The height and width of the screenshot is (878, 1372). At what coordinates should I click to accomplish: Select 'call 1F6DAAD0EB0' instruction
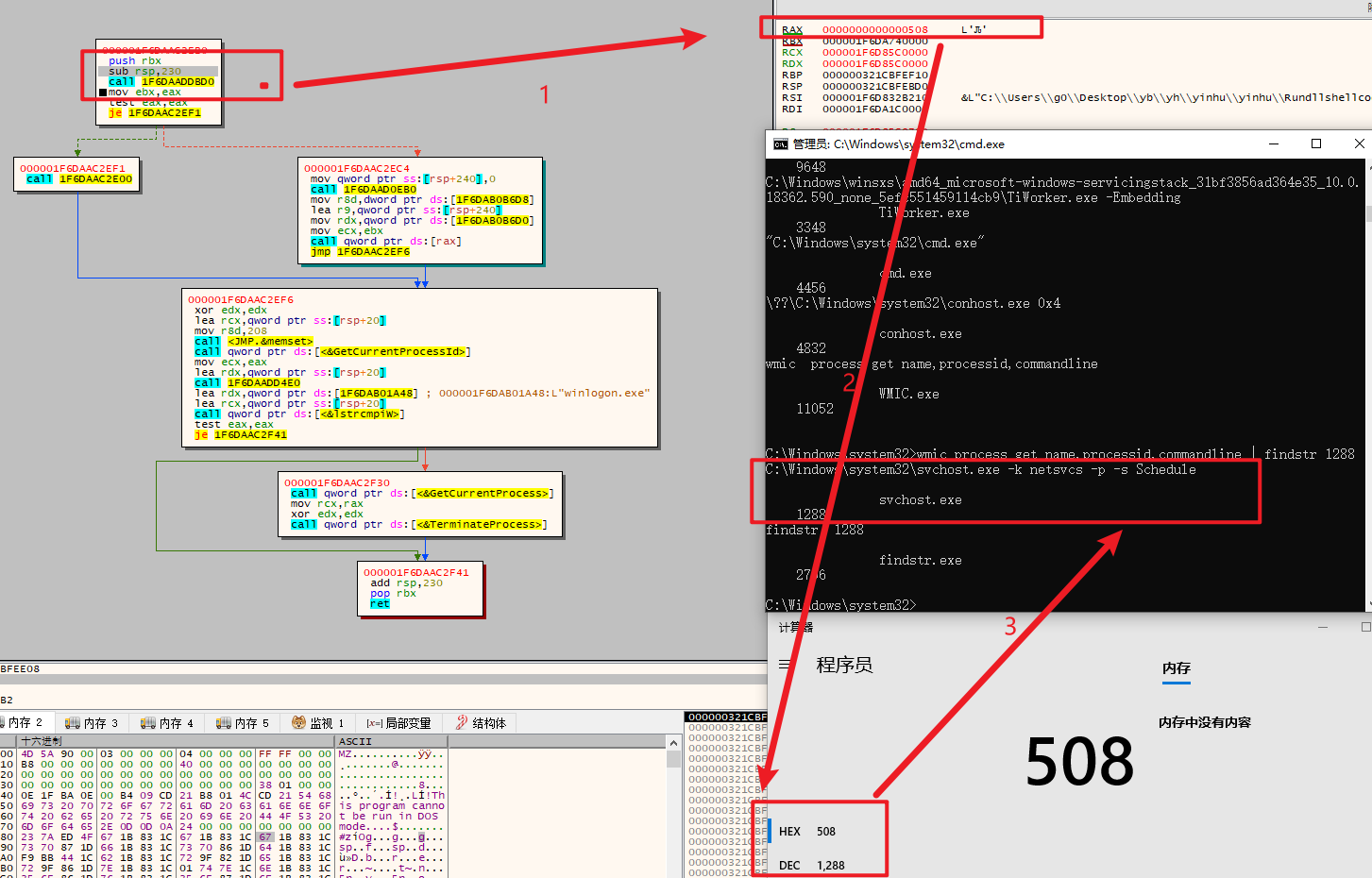pos(364,190)
